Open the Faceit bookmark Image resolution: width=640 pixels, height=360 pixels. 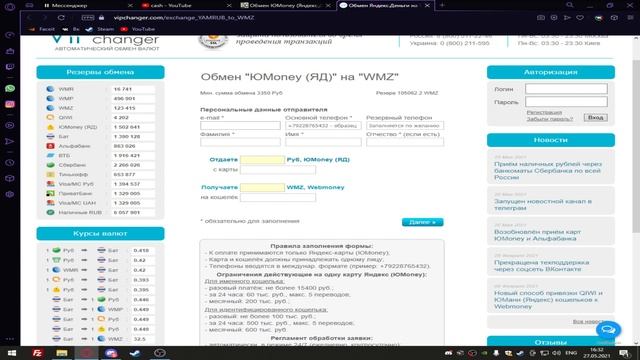pyautogui.click(x=42, y=29)
